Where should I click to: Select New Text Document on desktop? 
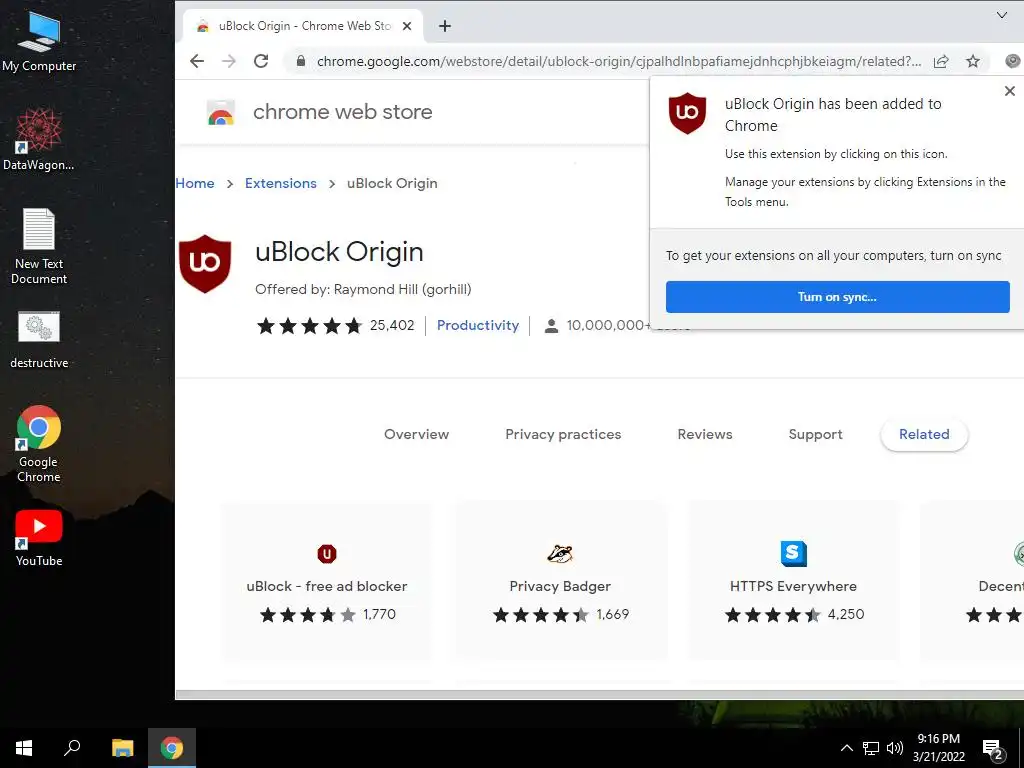pos(39,246)
